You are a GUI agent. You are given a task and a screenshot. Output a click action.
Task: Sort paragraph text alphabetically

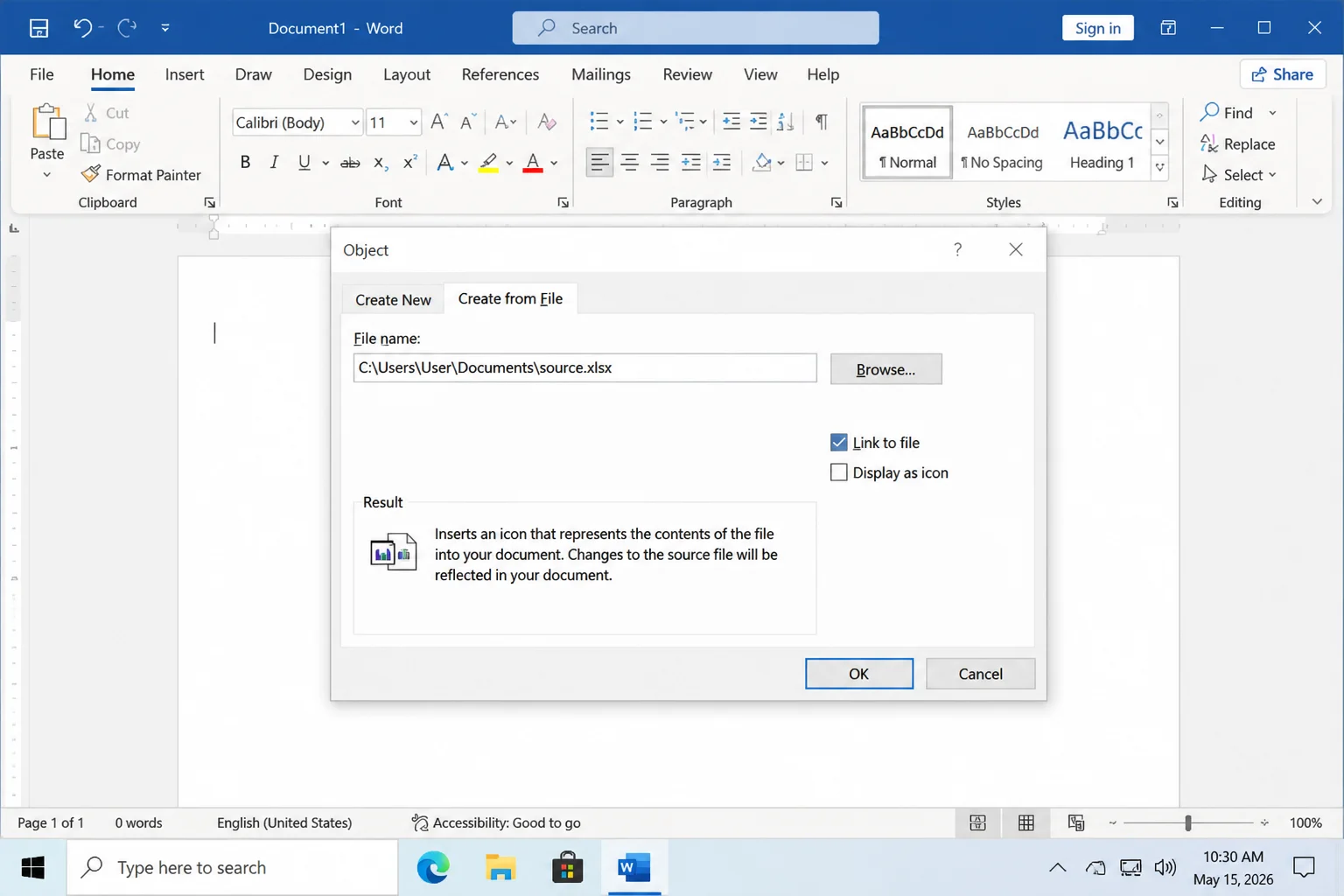point(786,122)
